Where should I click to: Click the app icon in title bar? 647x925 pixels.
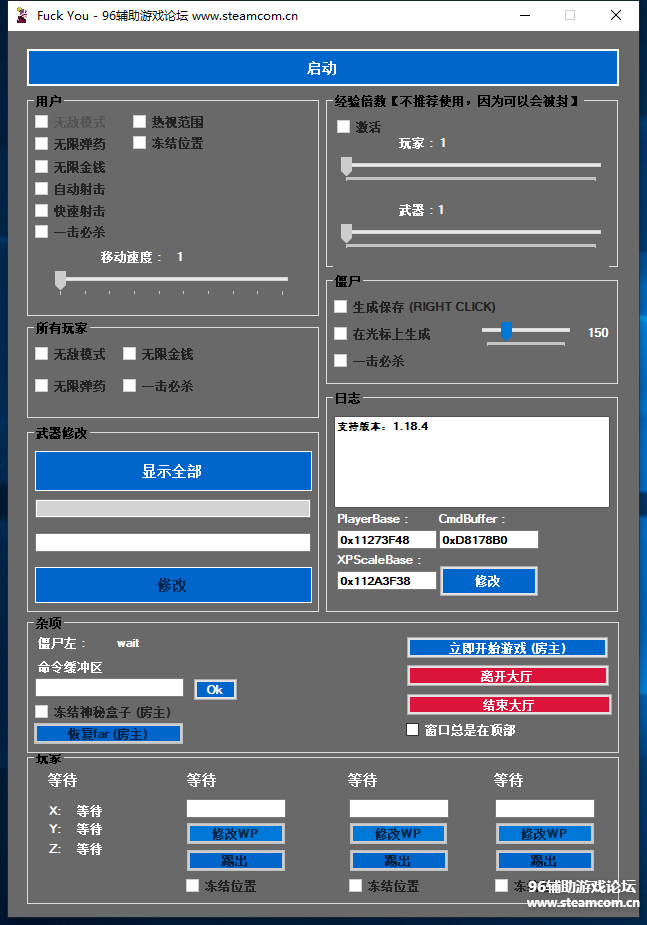click(21, 15)
